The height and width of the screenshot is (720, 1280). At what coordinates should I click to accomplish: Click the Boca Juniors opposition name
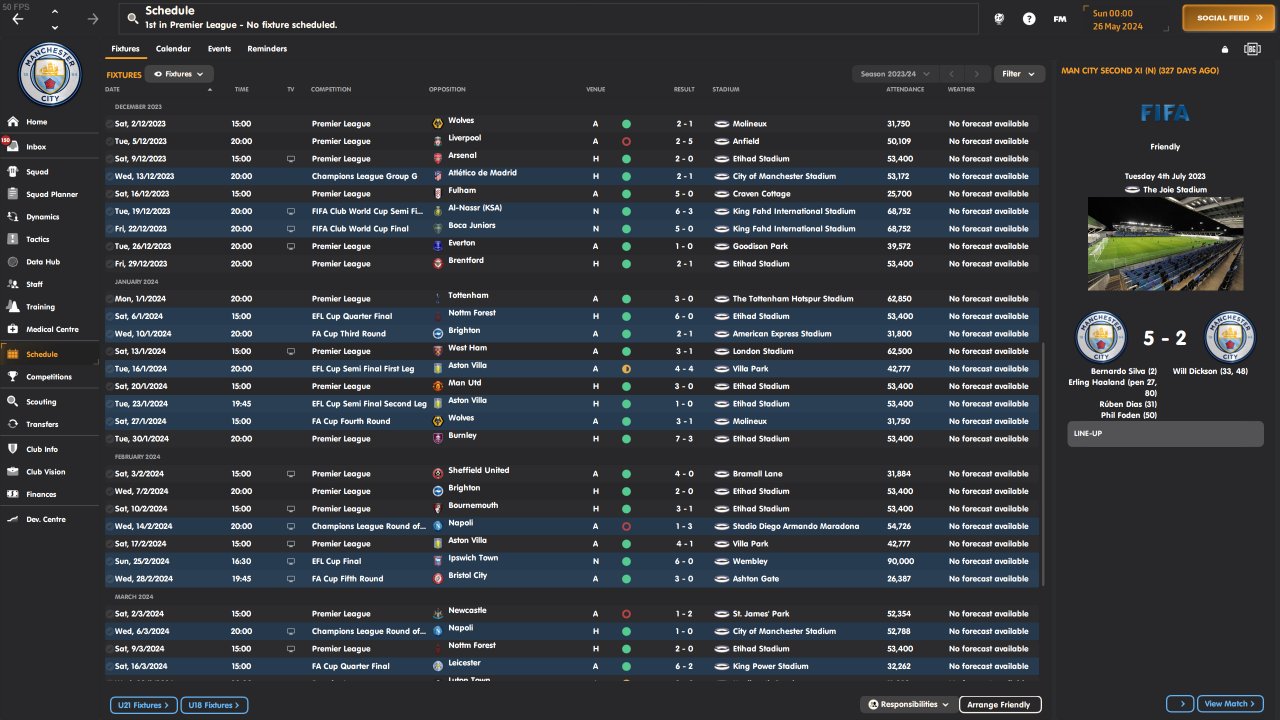coord(472,226)
